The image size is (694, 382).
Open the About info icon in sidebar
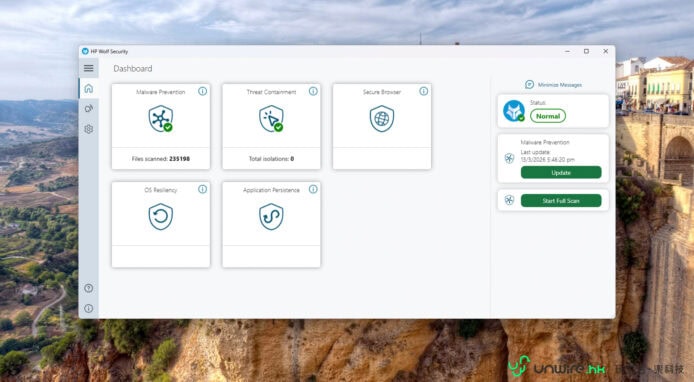(x=89, y=308)
